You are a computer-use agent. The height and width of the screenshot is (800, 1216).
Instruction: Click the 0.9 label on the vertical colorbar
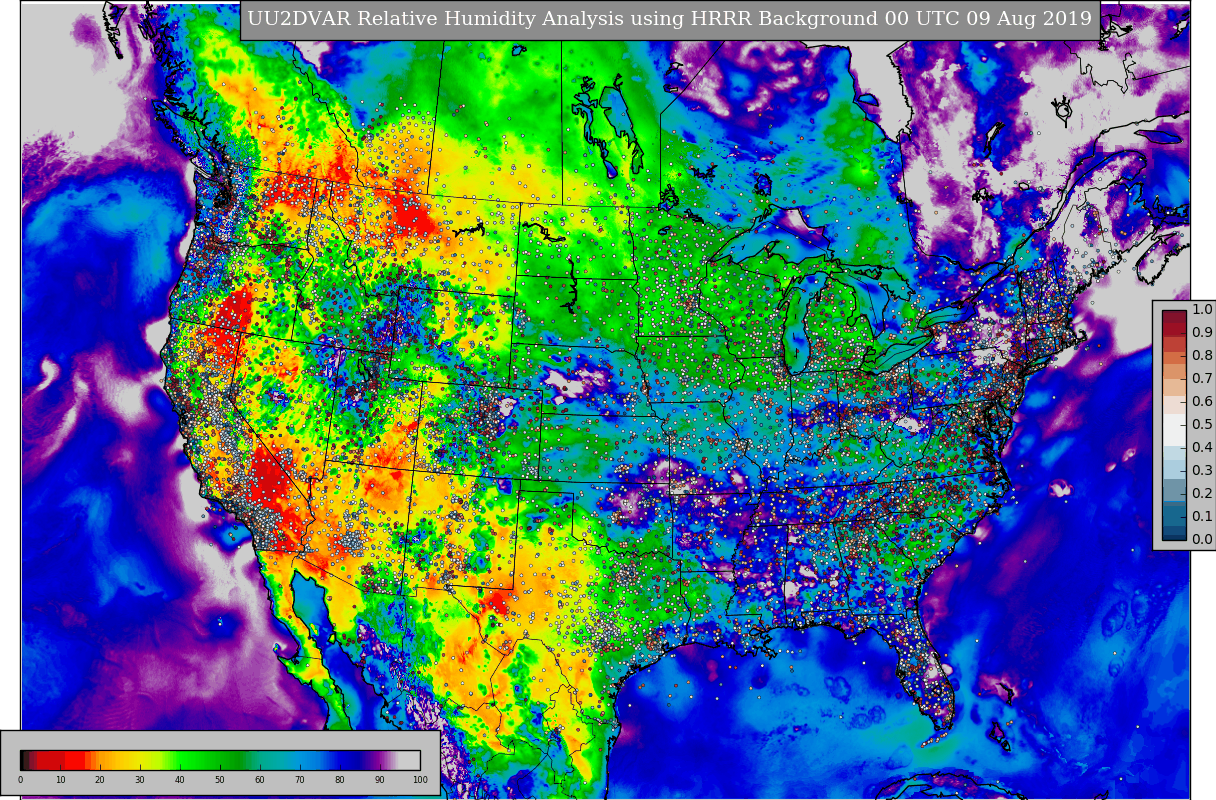pyautogui.click(x=1202, y=333)
